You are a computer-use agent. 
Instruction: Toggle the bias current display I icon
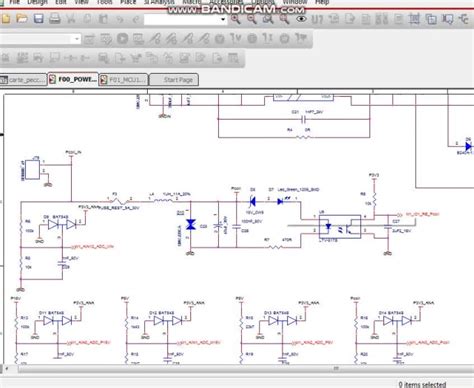(268, 39)
